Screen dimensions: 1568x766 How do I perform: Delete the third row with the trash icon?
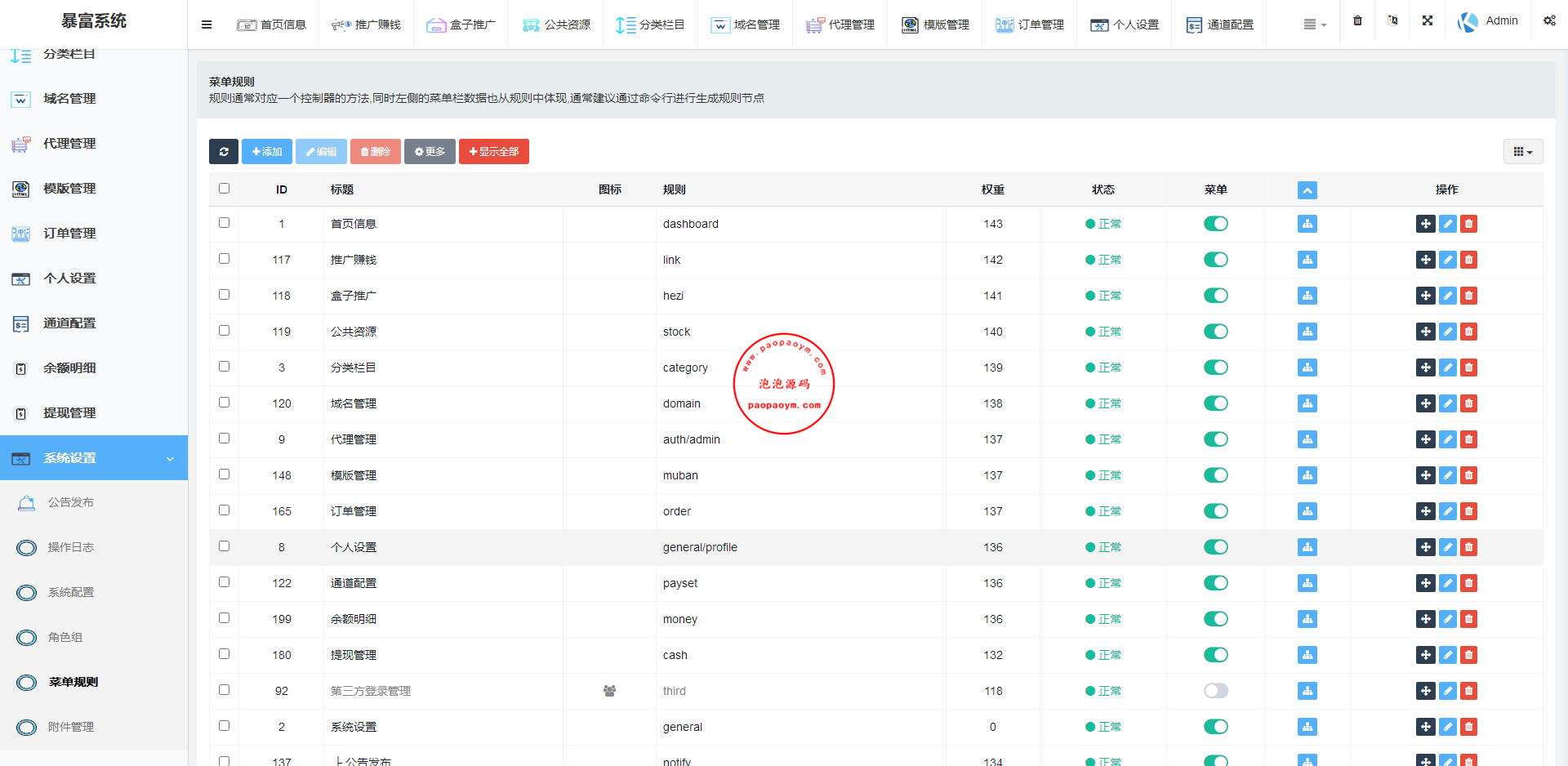point(1468,691)
